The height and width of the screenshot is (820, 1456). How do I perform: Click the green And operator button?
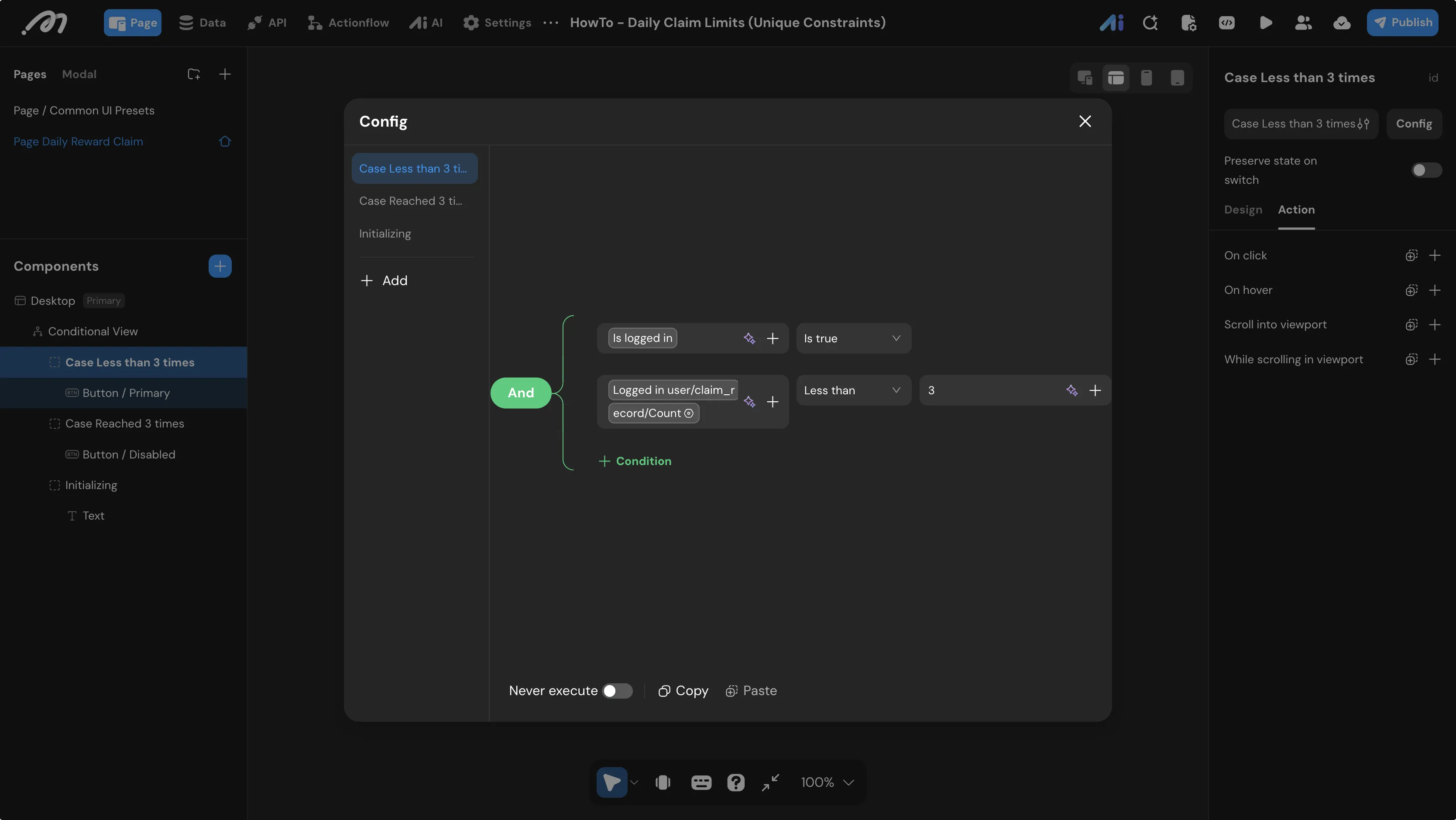pos(521,393)
